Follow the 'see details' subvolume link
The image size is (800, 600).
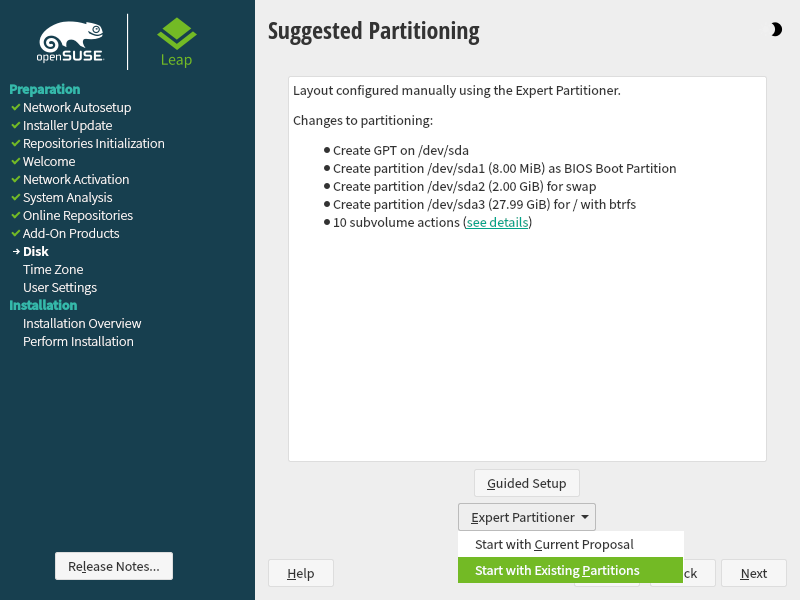coord(497,223)
